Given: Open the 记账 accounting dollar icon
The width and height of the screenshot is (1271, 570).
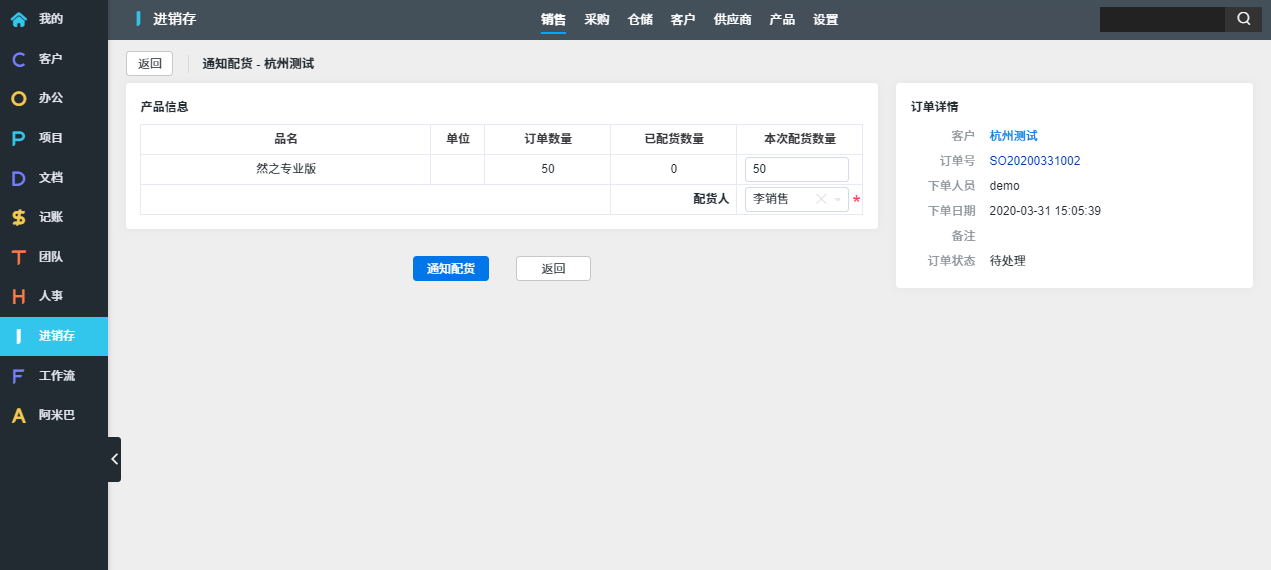Looking at the screenshot, I should click(18, 217).
